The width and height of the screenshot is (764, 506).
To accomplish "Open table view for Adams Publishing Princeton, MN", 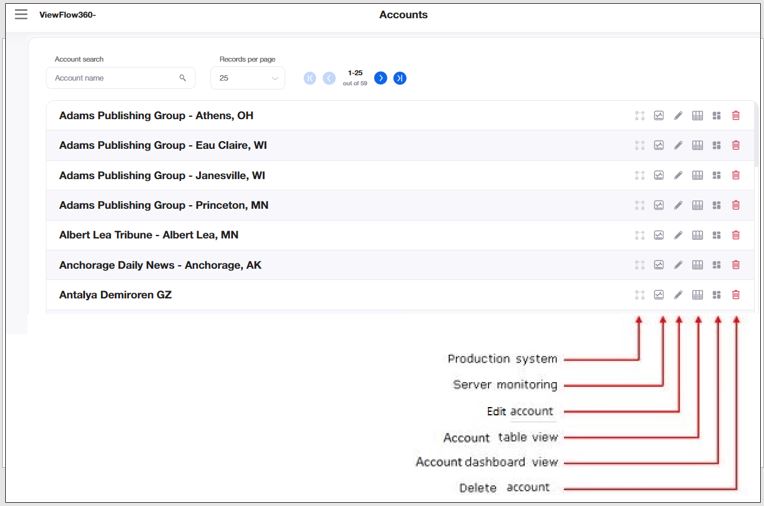I will point(698,206).
